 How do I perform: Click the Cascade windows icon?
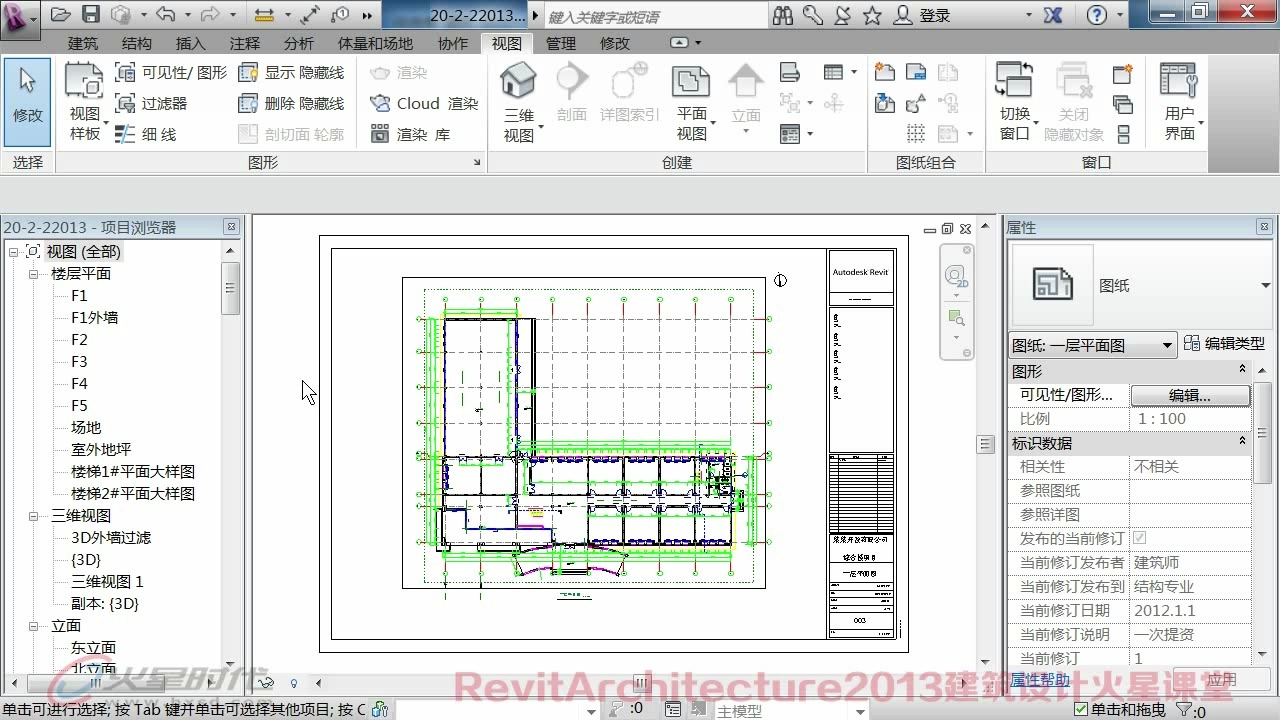(1122, 104)
